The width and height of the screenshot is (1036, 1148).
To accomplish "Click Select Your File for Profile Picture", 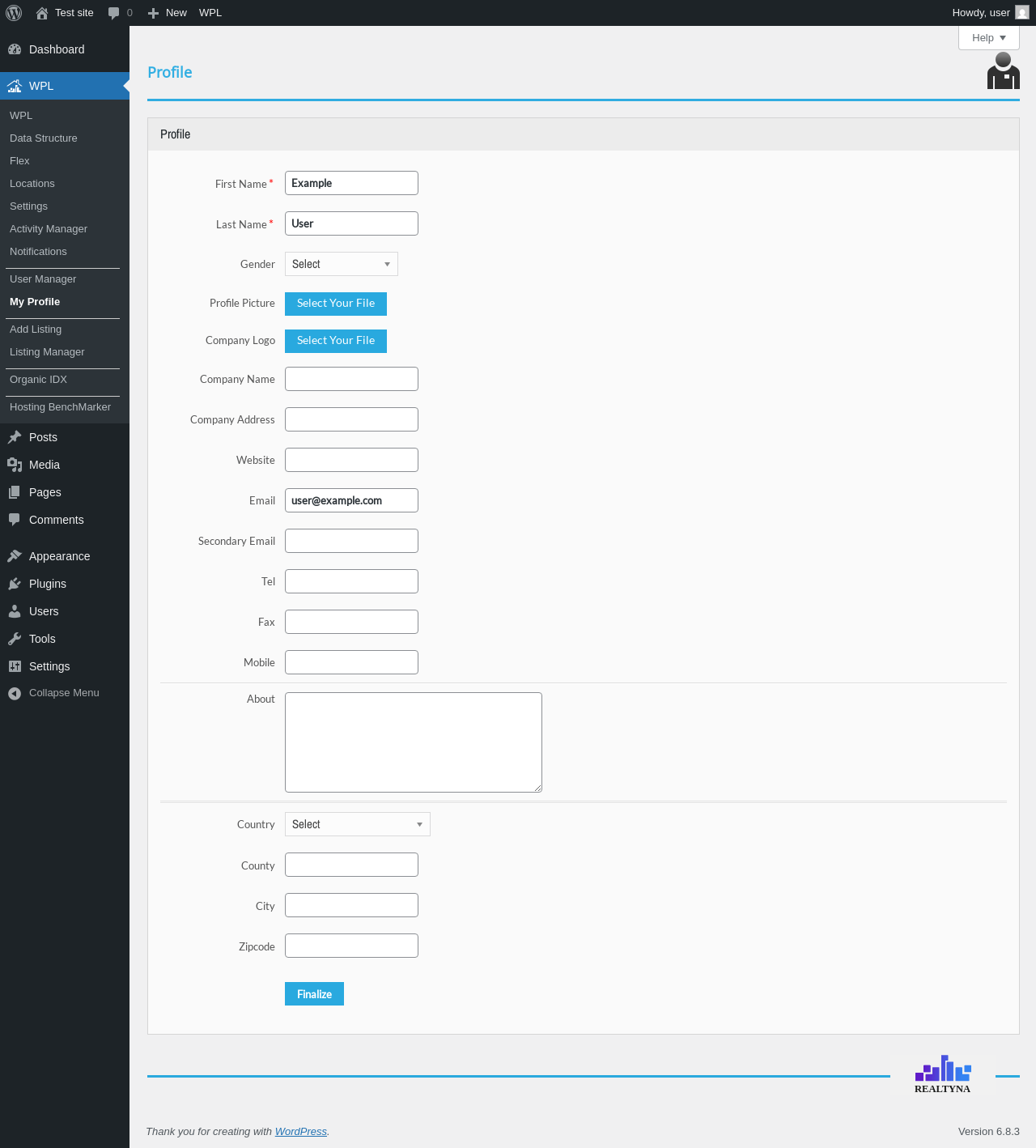I will pyautogui.click(x=336, y=304).
